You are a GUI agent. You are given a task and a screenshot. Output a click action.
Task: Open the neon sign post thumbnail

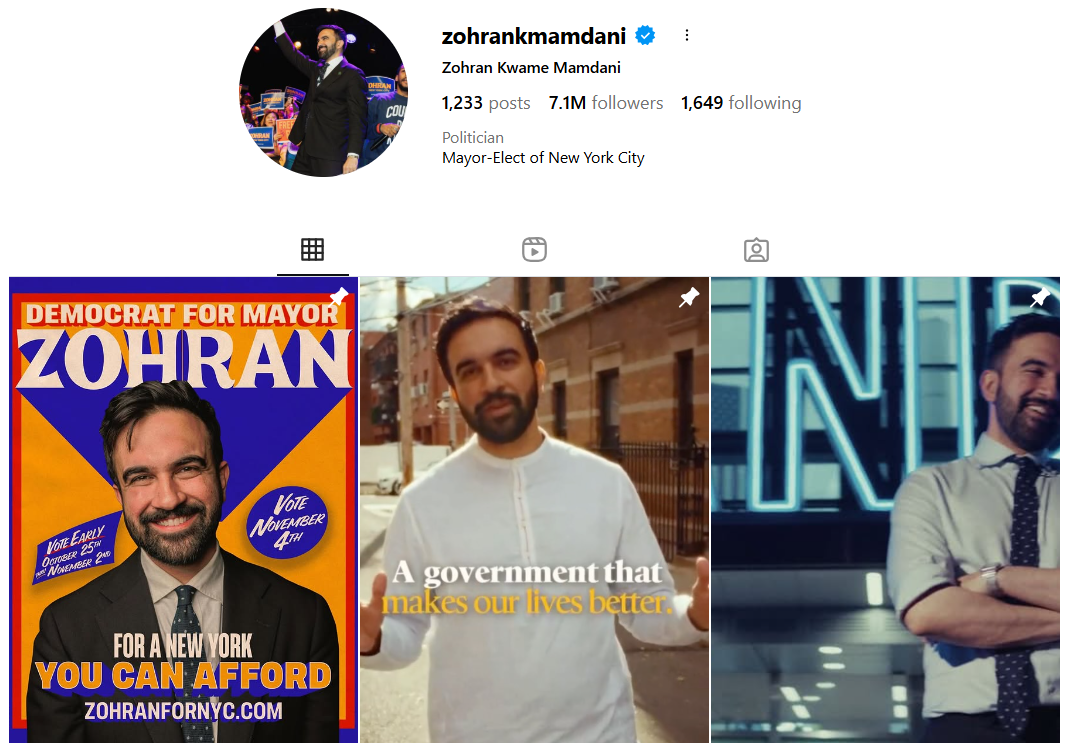885,510
